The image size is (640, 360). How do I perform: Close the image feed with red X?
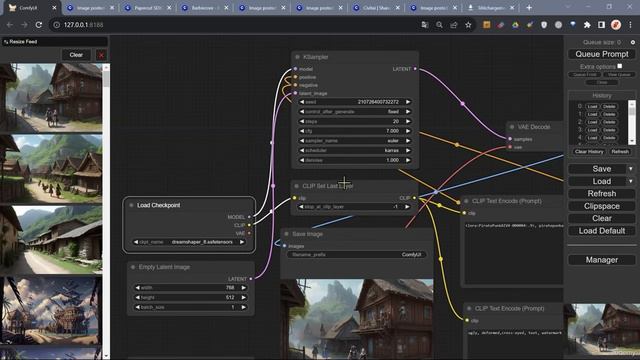tap(101, 55)
